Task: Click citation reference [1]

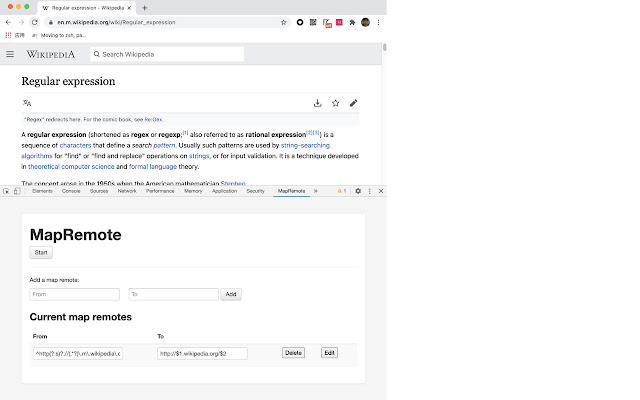Action: [185, 133]
